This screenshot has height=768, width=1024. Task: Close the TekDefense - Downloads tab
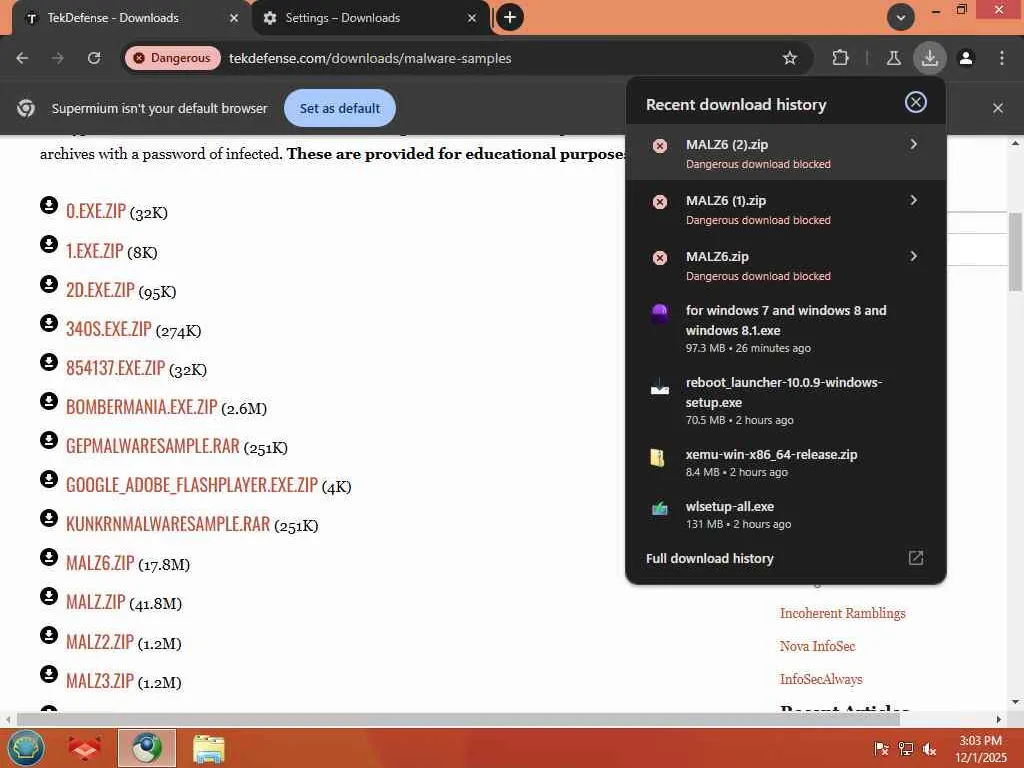point(234,18)
